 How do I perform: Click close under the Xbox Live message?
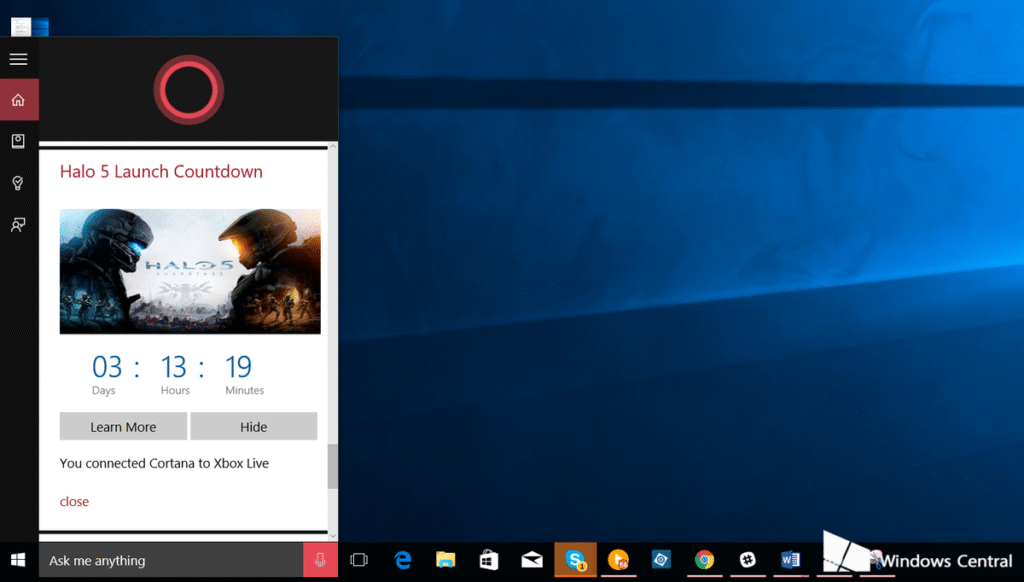coord(74,501)
